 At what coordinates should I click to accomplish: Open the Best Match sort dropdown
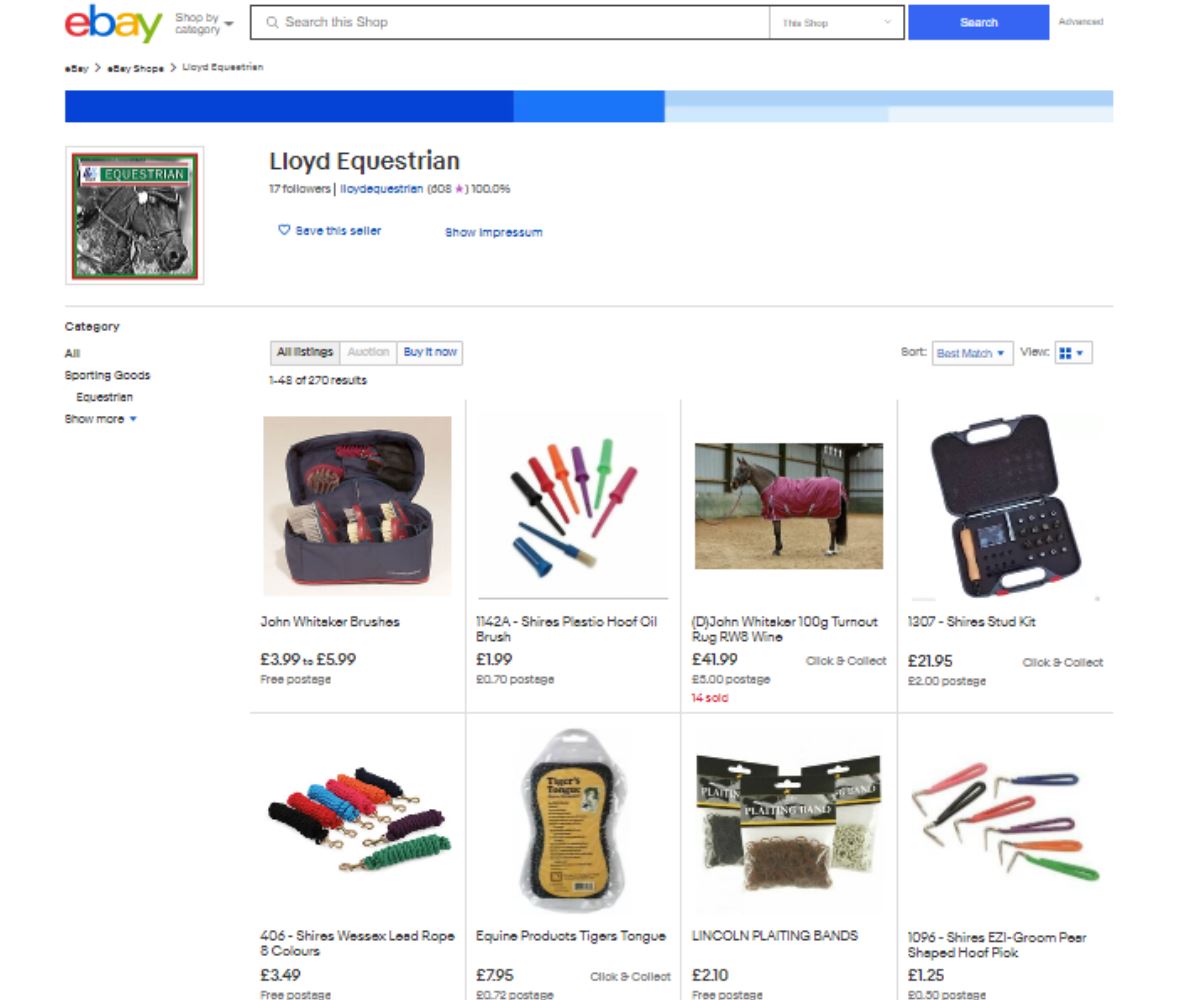pos(972,353)
